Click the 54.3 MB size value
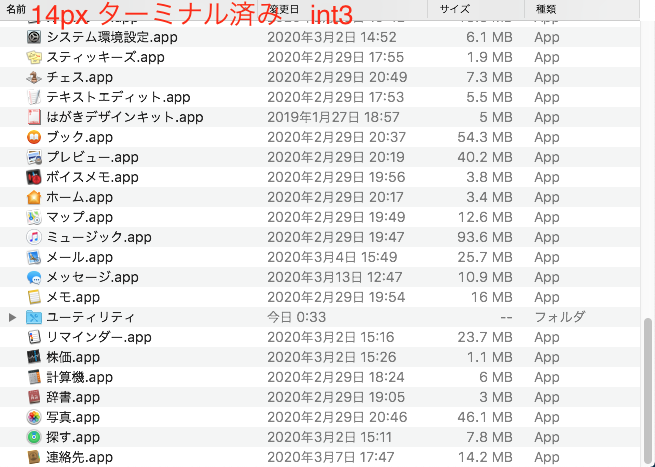Viewport: 655px width, 467px height. click(485, 137)
